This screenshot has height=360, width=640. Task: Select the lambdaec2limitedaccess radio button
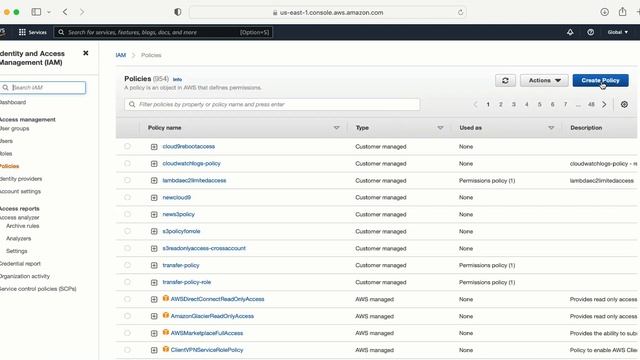(127, 180)
